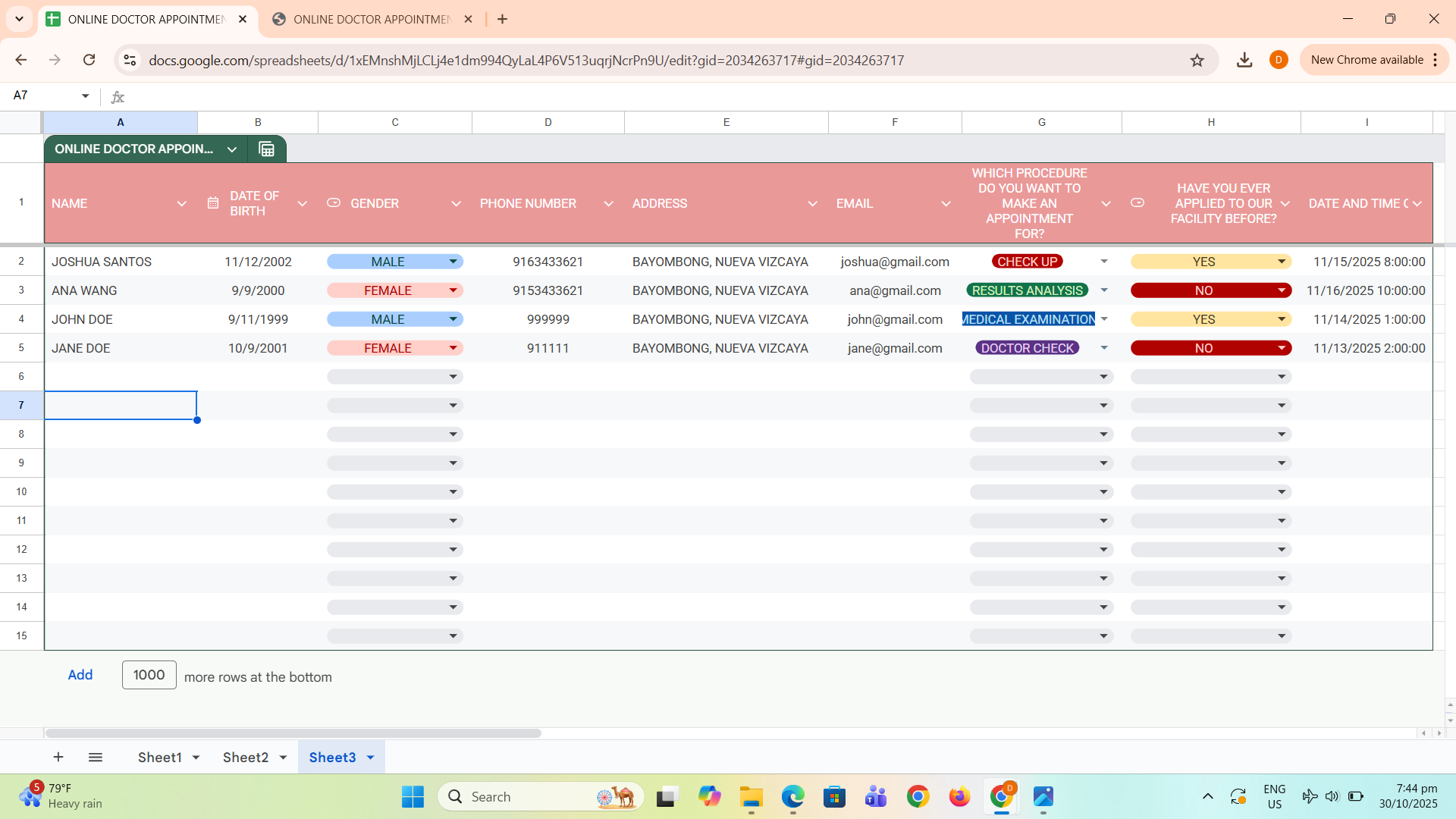Open File Explorer from the taskbar

(751, 797)
